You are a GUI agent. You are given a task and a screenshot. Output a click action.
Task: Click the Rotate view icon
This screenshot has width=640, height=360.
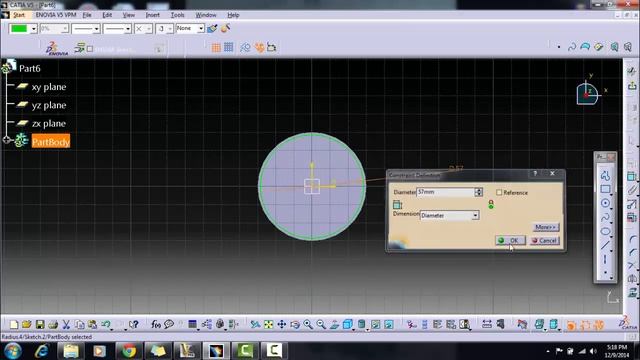(295, 324)
